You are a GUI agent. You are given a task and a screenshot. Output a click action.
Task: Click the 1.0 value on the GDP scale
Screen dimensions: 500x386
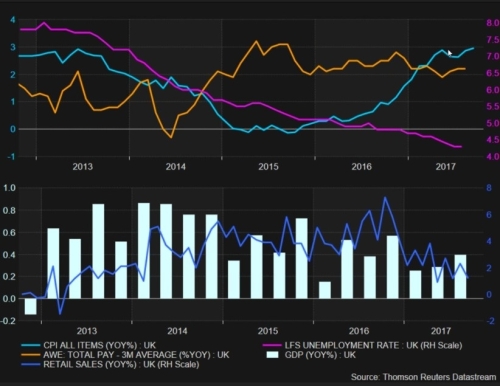9,188
